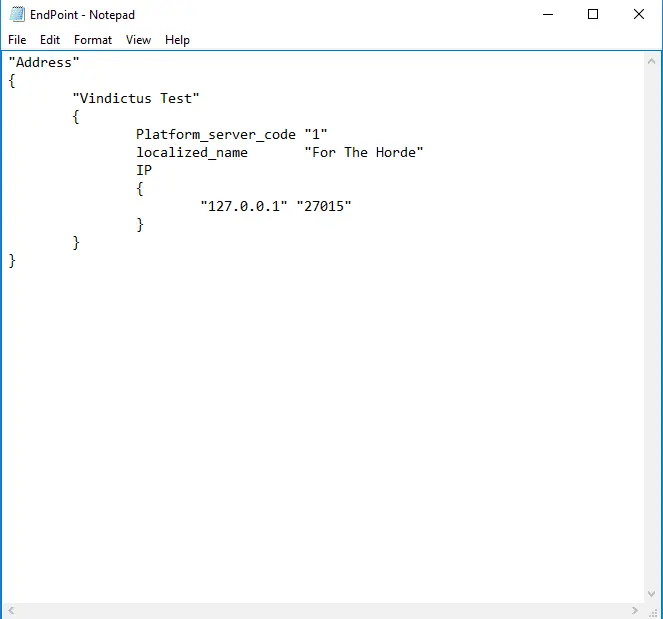Image resolution: width=663 pixels, height=619 pixels.
Task: Open the File menu
Action: [17, 40]
